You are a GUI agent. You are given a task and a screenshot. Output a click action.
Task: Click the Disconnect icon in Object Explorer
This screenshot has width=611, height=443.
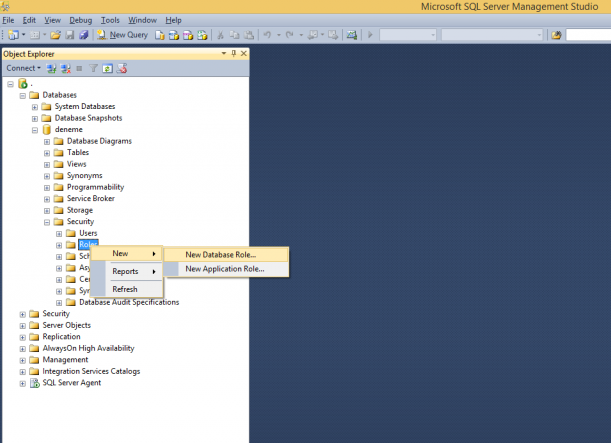pos(65,69)
